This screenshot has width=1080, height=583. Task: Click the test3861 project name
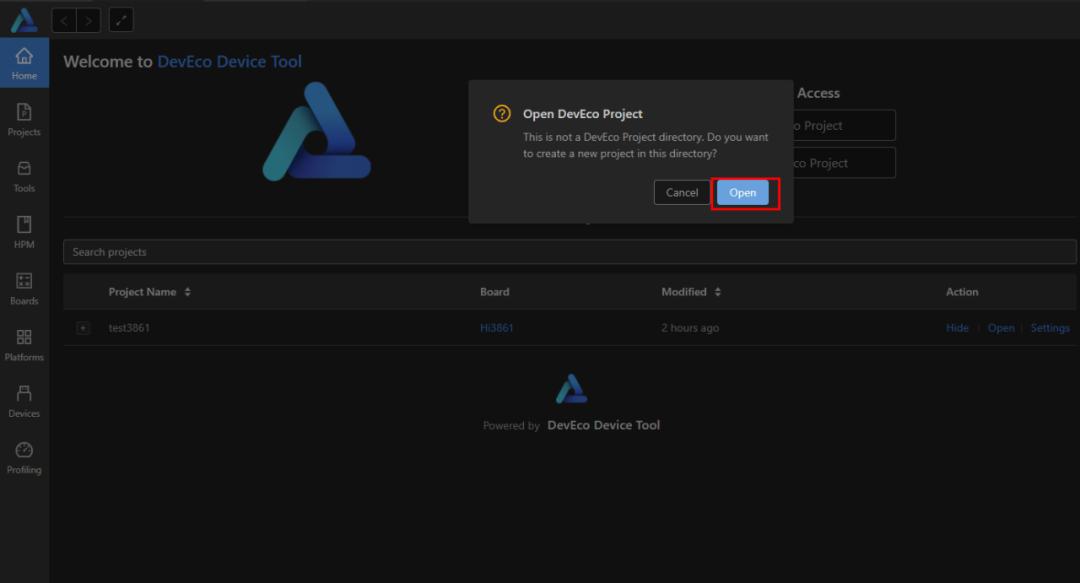click(129, 328)
